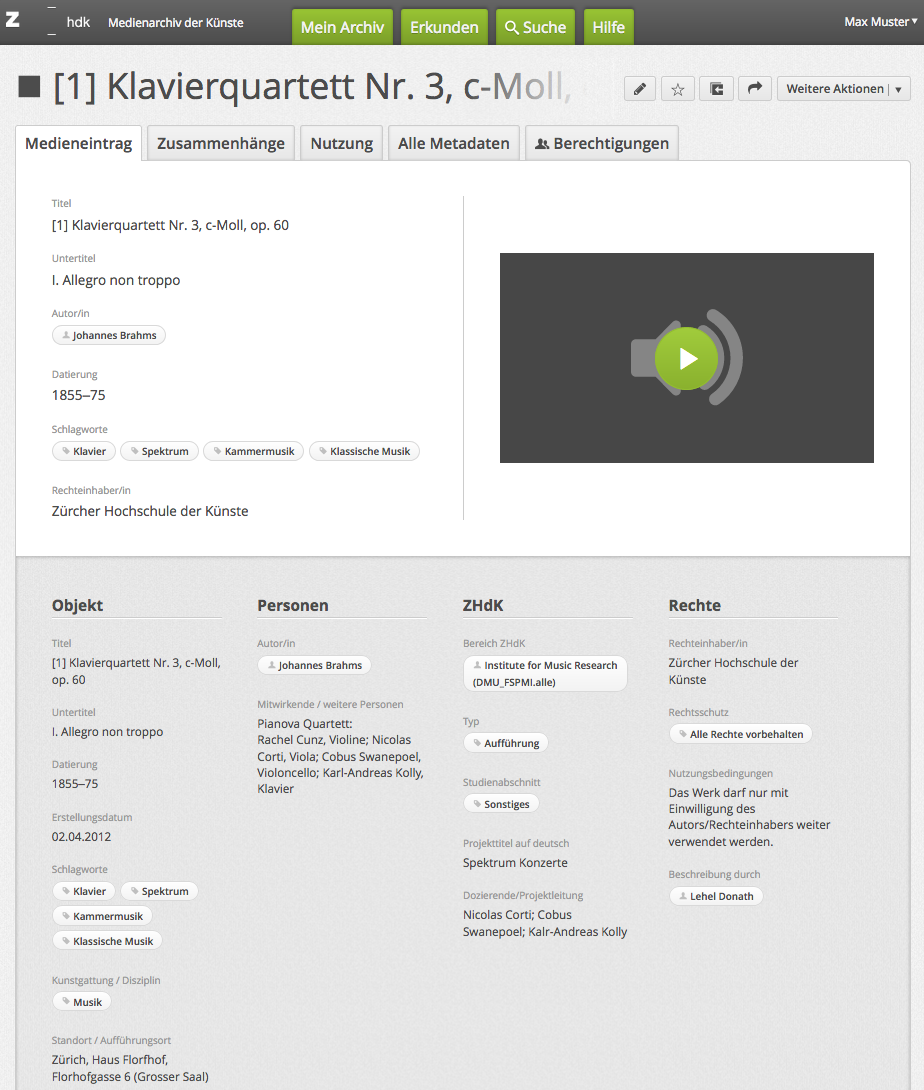Click the Z hdk logo icon
This screenshot has height=1090, width=924.
14,21
